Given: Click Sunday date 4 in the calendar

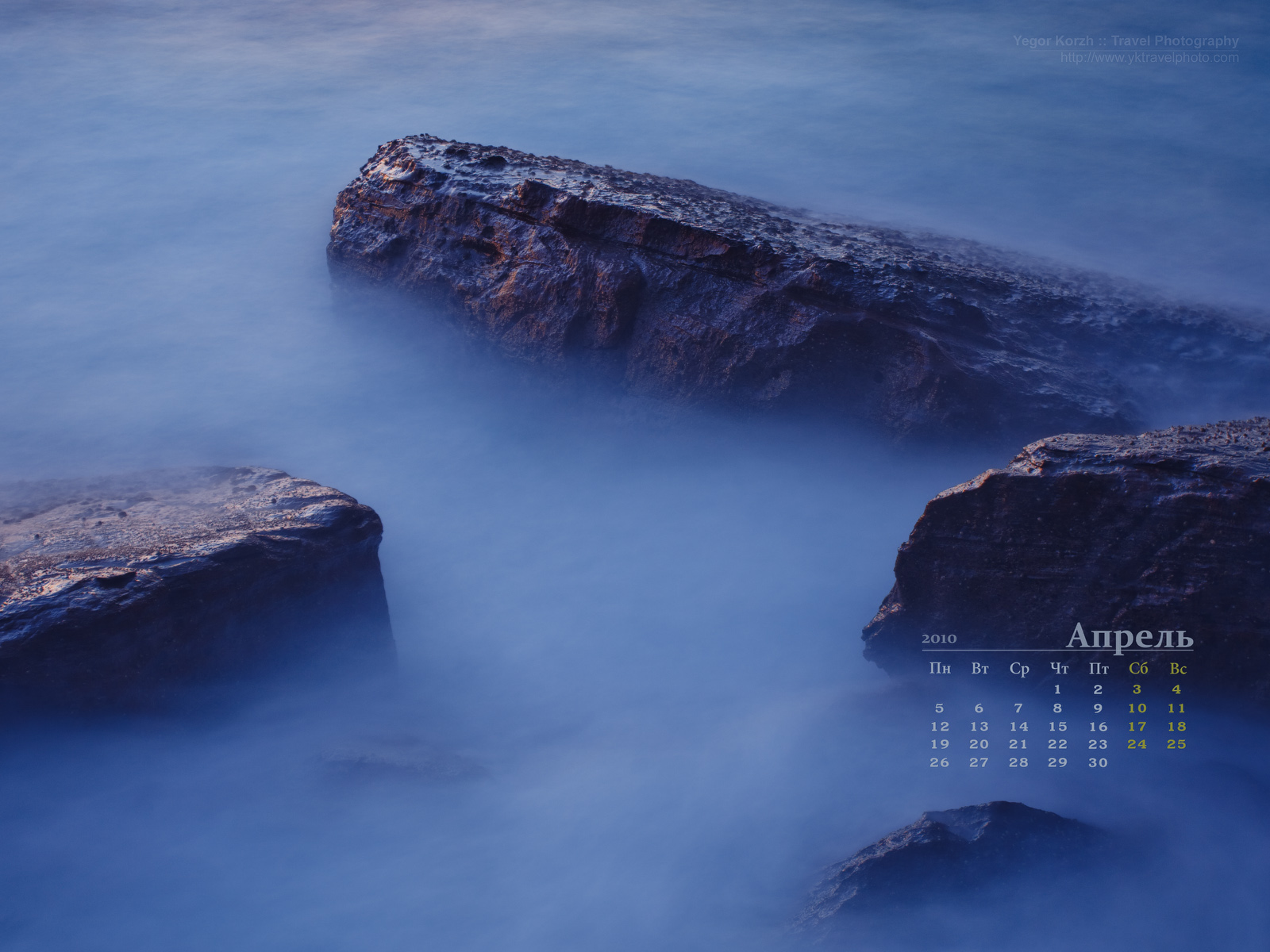Looking at the screenshot, I should [x=1176, y=689].
